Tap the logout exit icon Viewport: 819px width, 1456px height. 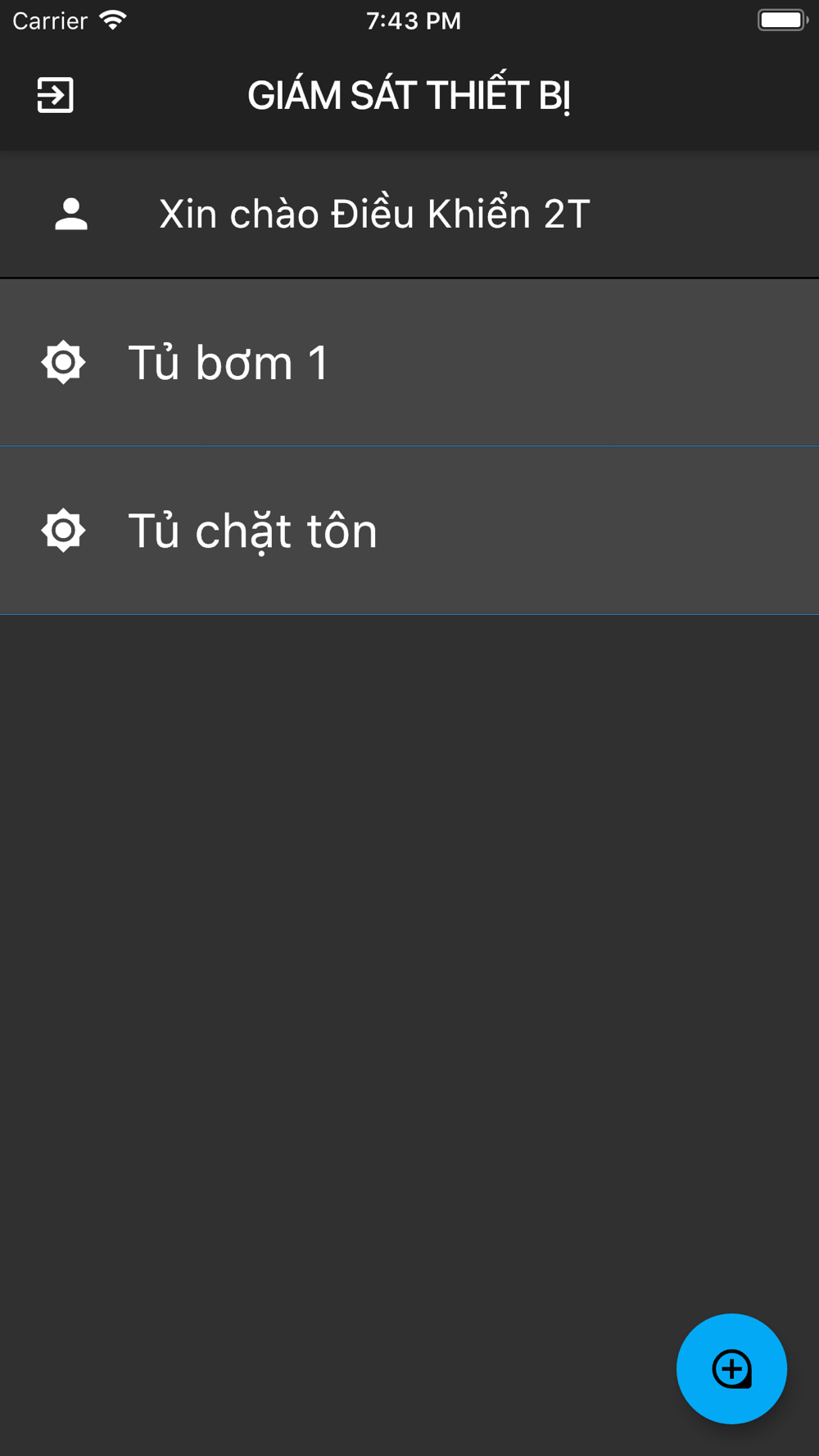(x=55, y=95)
